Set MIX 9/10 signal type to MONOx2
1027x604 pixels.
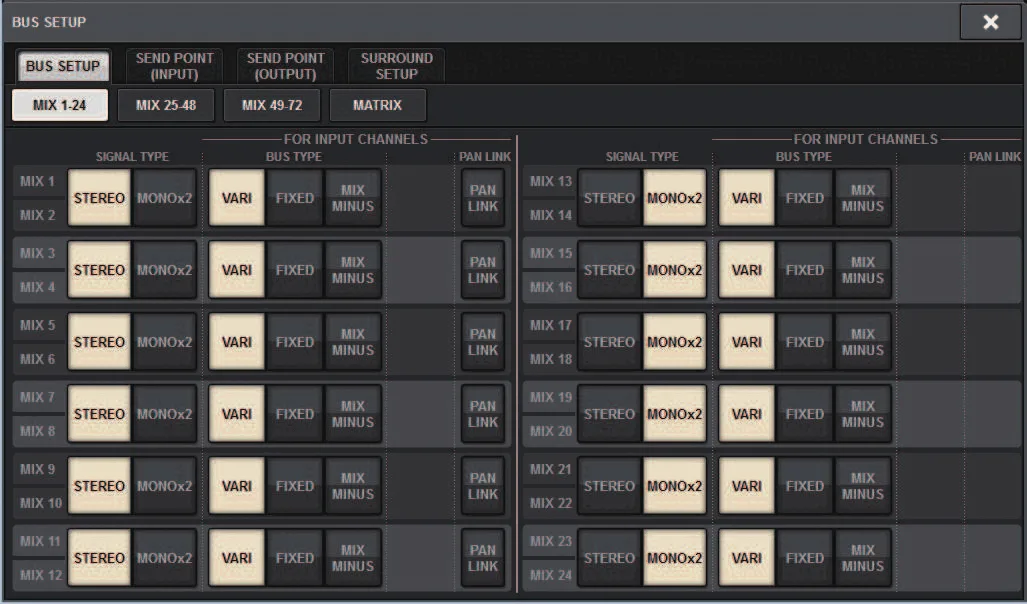pyautogui.click(x=164, y=486)
